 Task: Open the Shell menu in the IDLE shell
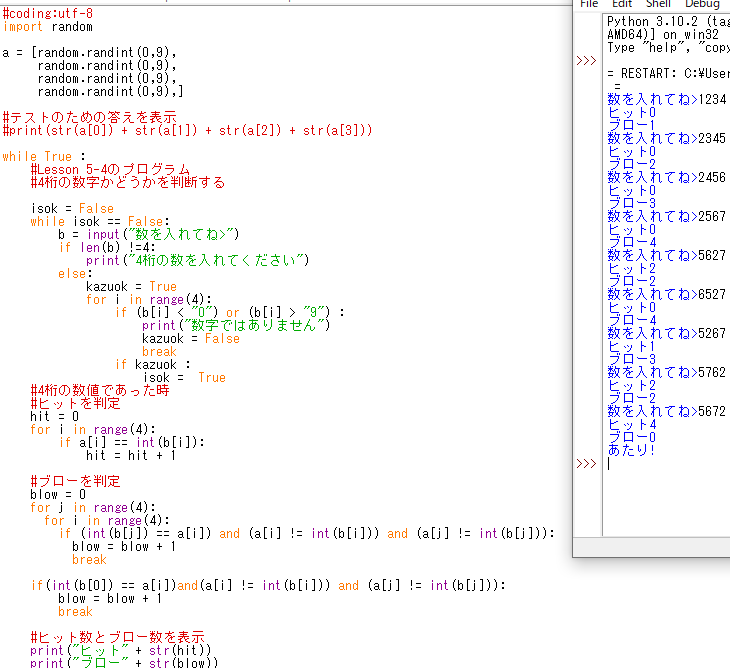(x=658, y=4)
